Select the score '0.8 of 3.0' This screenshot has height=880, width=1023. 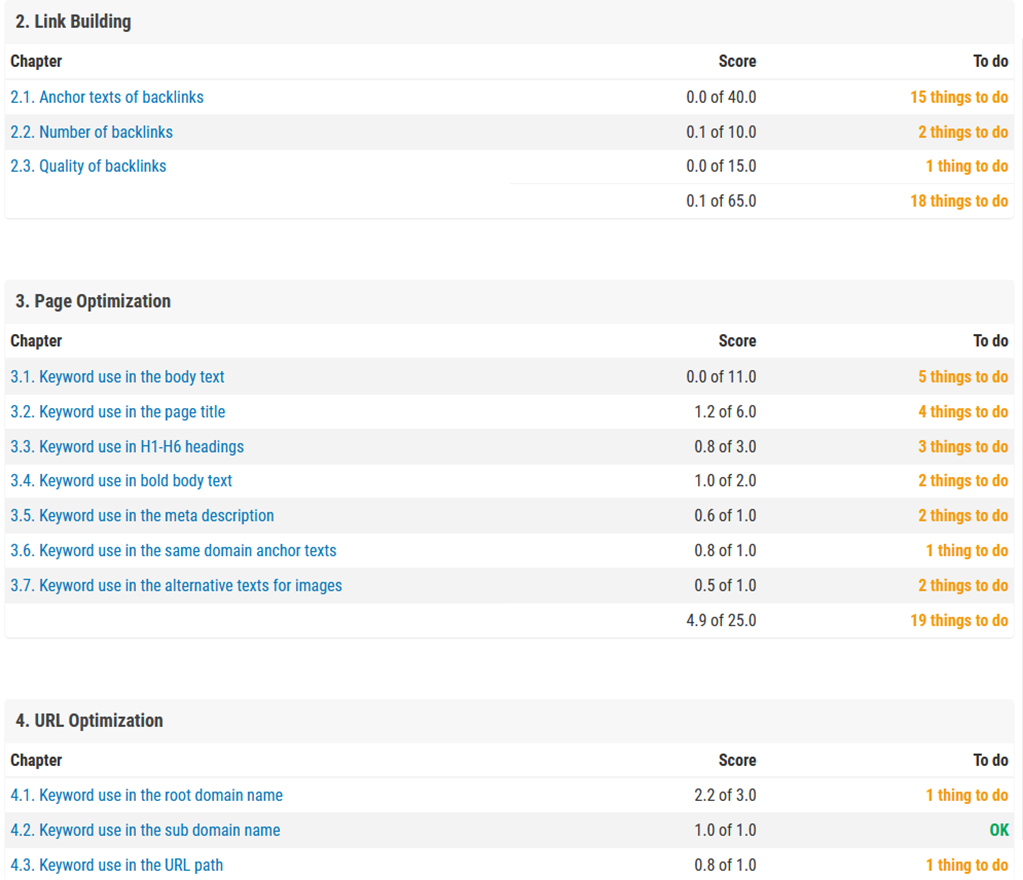pyautogui.click(x=725, y=447)
